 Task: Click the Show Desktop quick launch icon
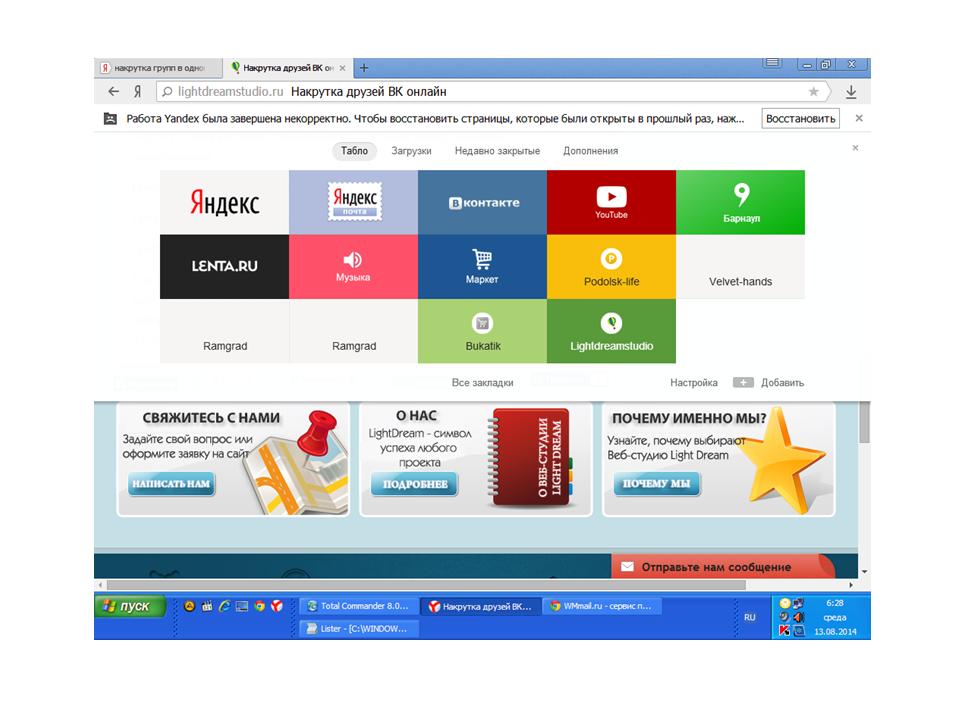(242, 606)
